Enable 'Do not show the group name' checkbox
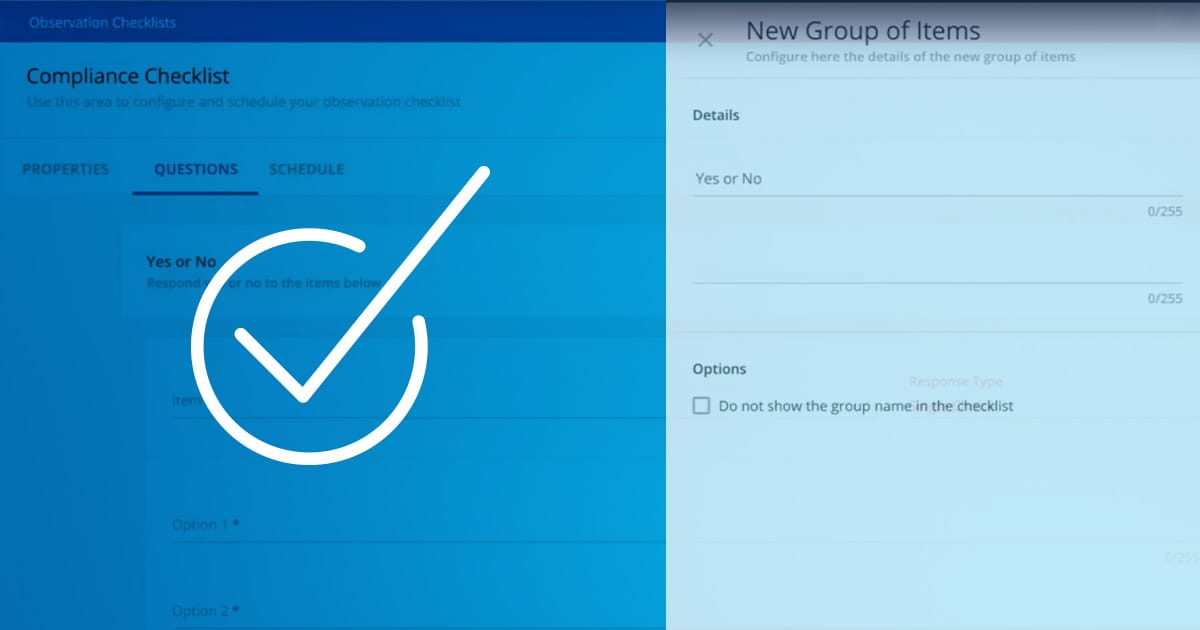1200x630 pixels. click(701, 406)
